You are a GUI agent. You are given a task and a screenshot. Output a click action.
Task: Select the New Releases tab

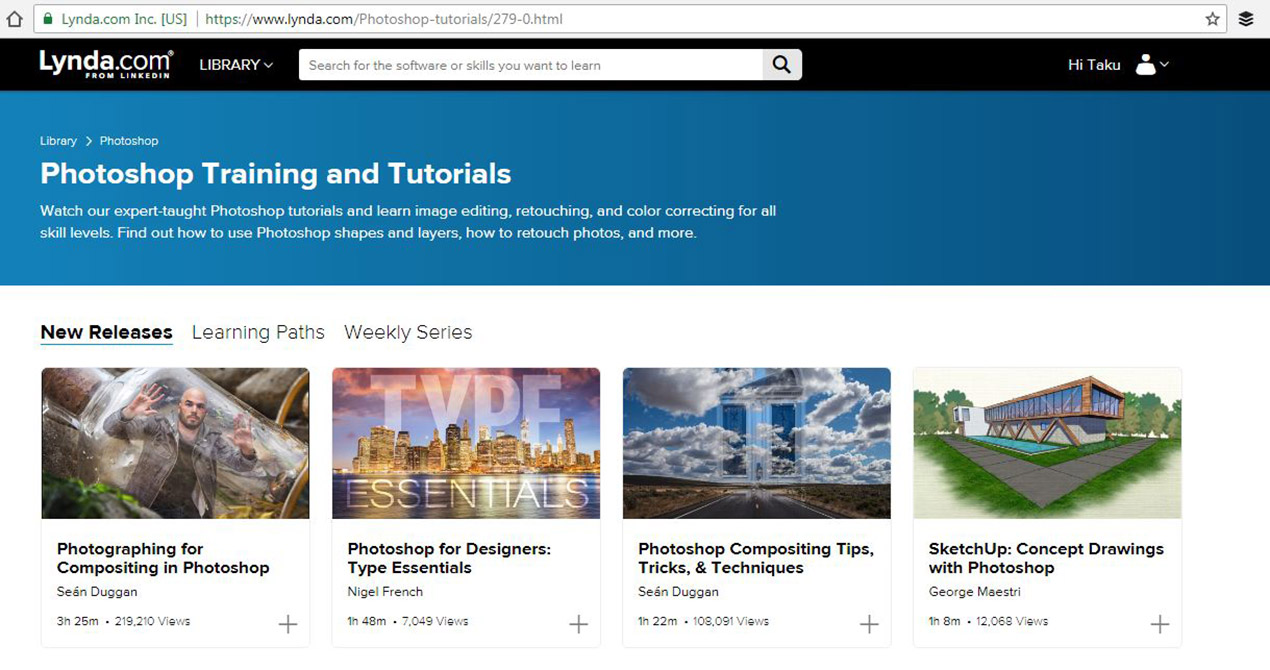tap(106, 332)
